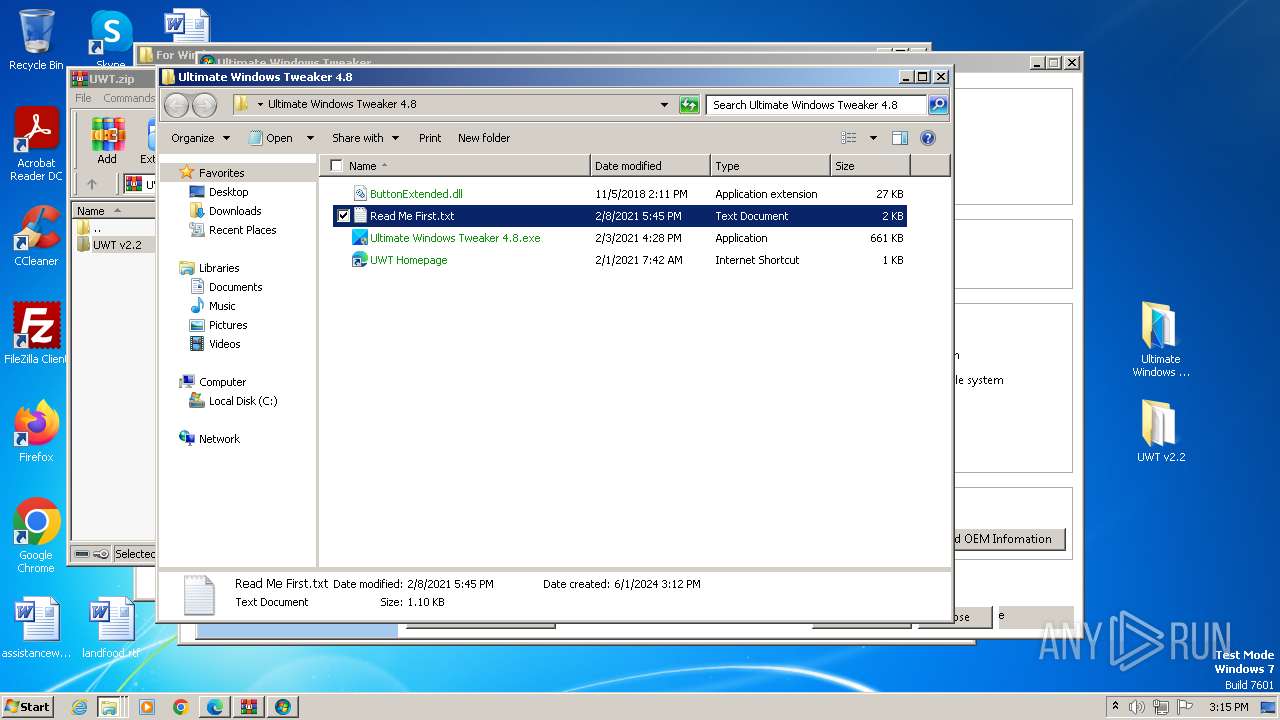This screenshot has height=720, width=1280.
Task: Open the Explorer help icon
Action: click(927, 138)
